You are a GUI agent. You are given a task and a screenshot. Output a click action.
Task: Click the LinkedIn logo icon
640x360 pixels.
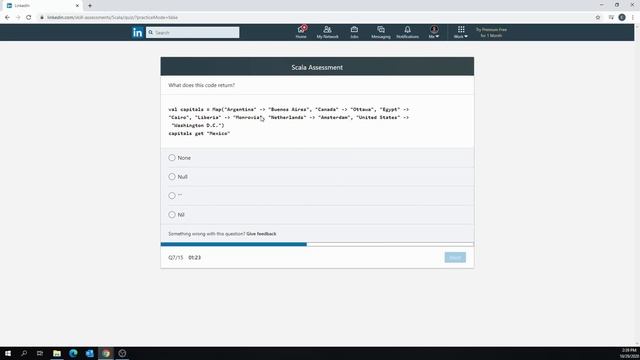click(138, 33)
